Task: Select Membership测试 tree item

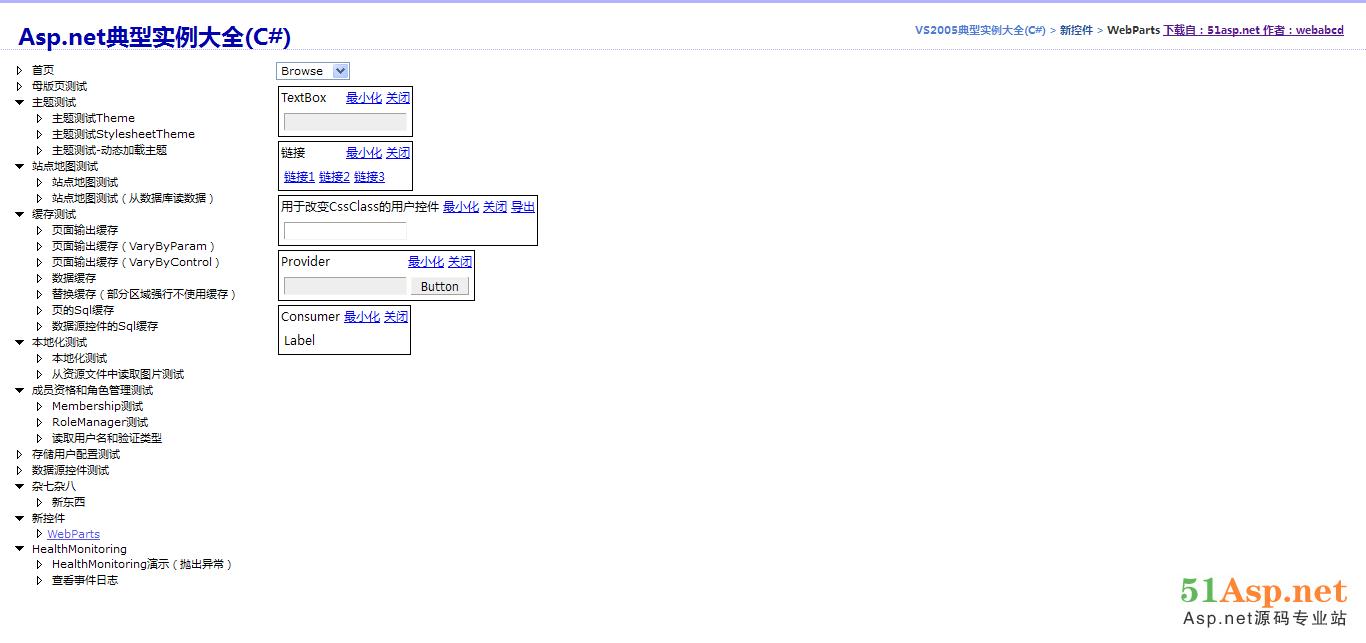Action: click(x=97, y=406)
